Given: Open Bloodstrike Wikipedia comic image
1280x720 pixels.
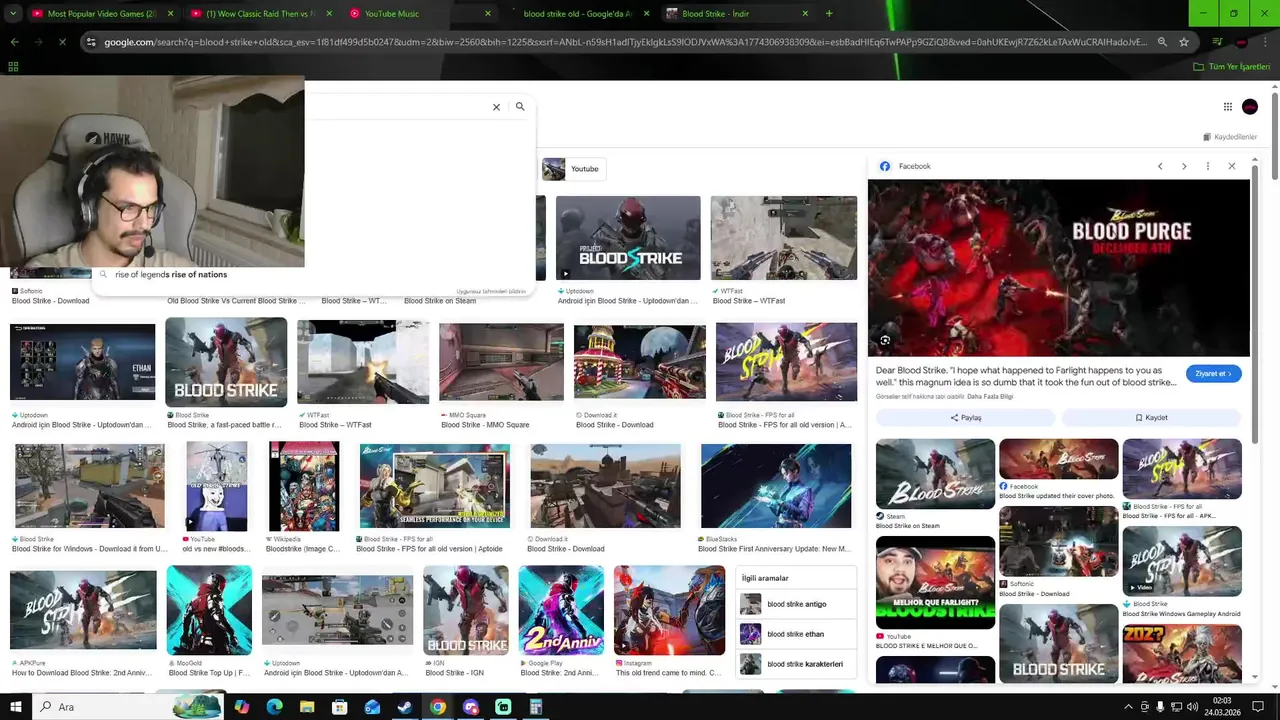Looking at the screenshot, I should 304,487.
